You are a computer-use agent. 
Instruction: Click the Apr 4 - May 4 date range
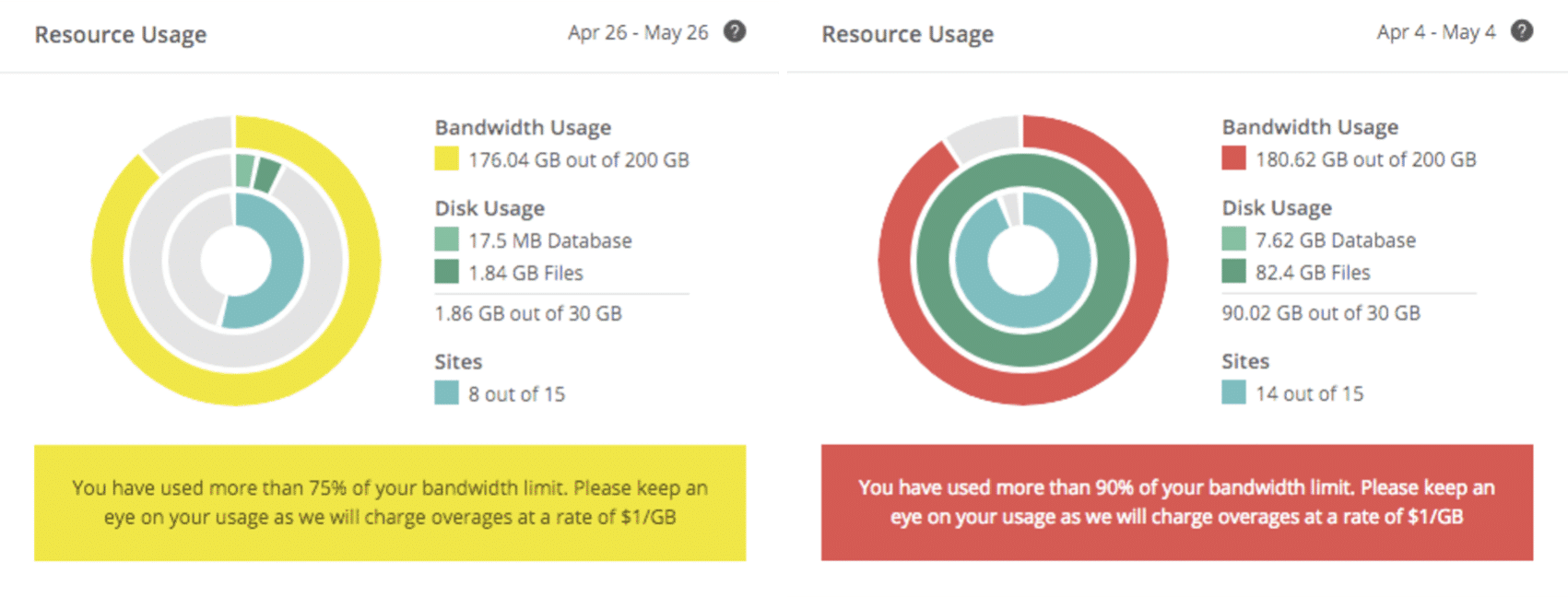[1436, 32]
